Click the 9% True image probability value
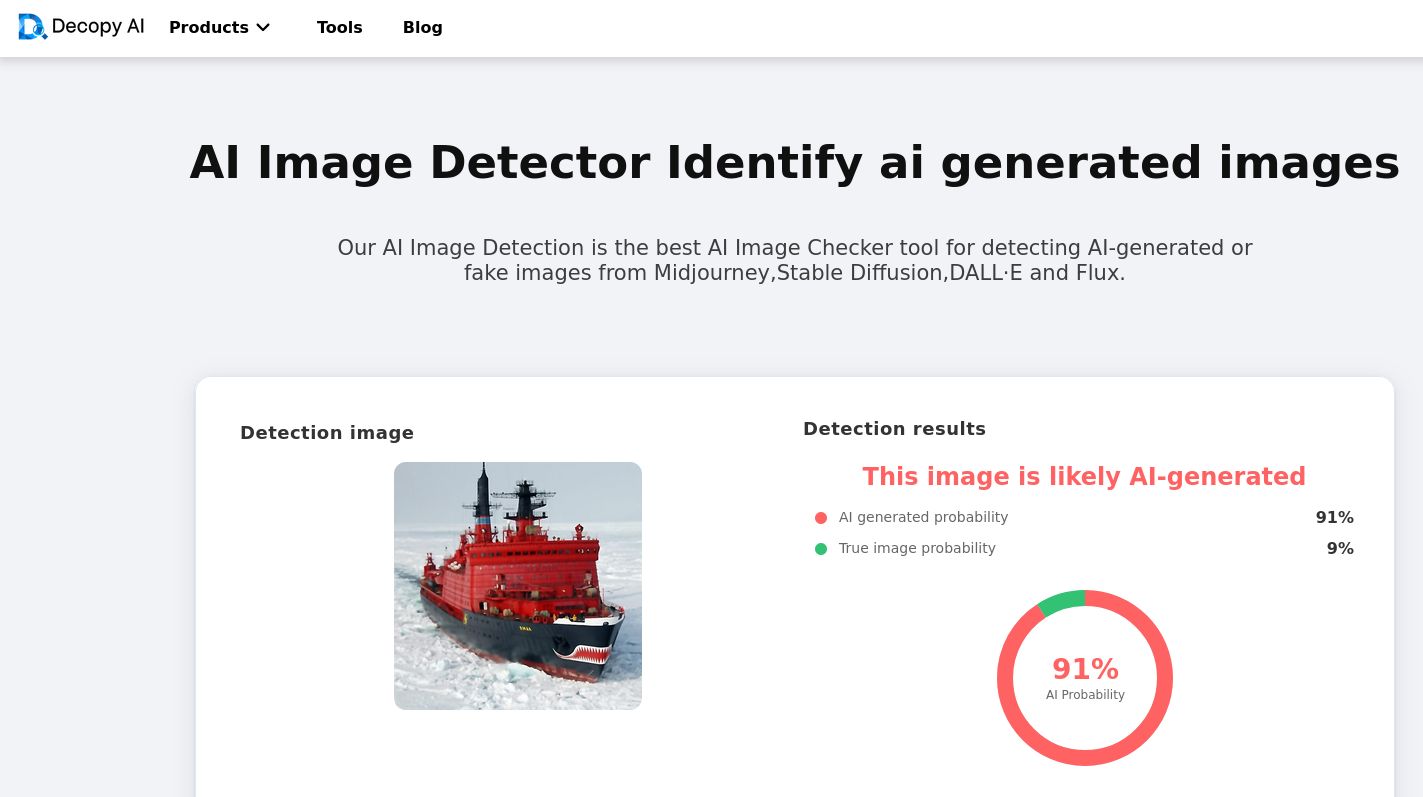Image resolution: width=1423 pixels, height=797 pixels. click(x=1339, y=548)
